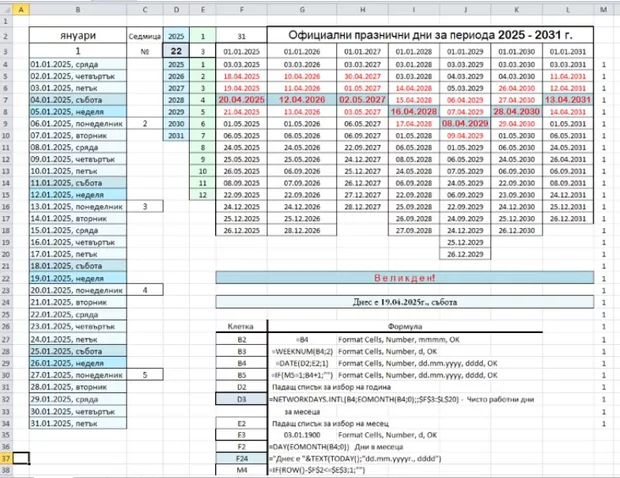Select bold date 16.04.2028

(414, 111)
